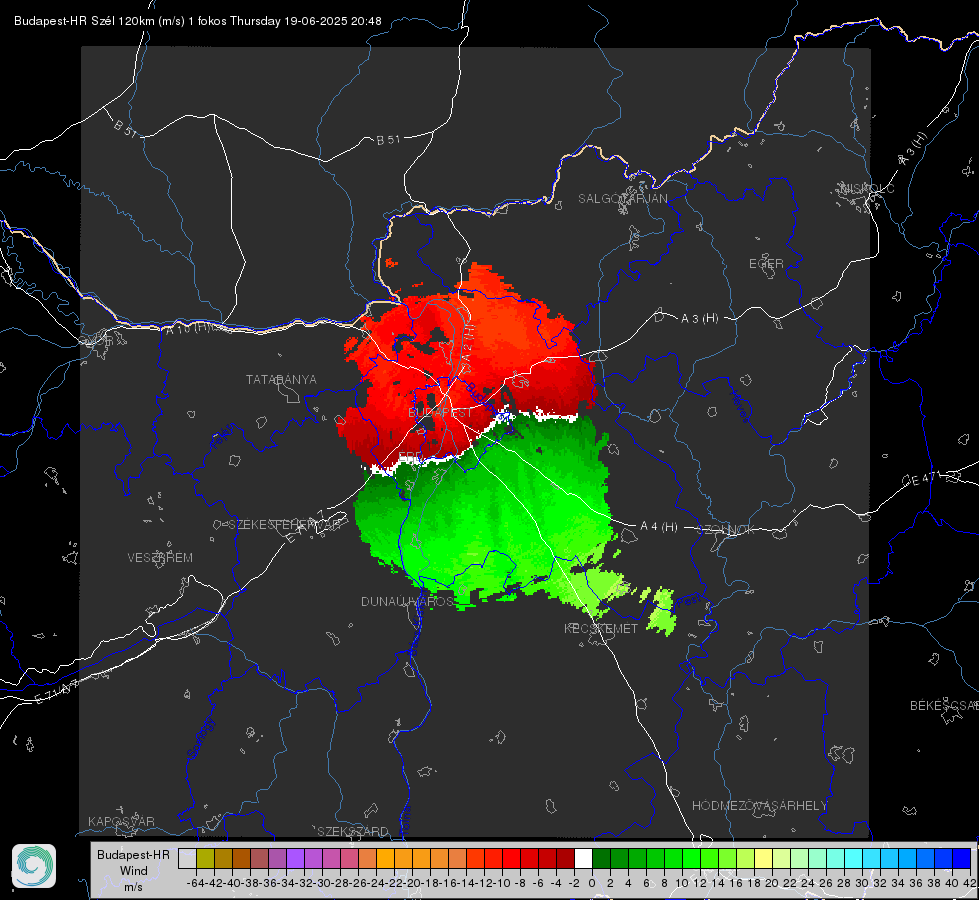The width and height of the screenshot is (979, 900).
Task: Click the EGER city label
Action: 766,264
